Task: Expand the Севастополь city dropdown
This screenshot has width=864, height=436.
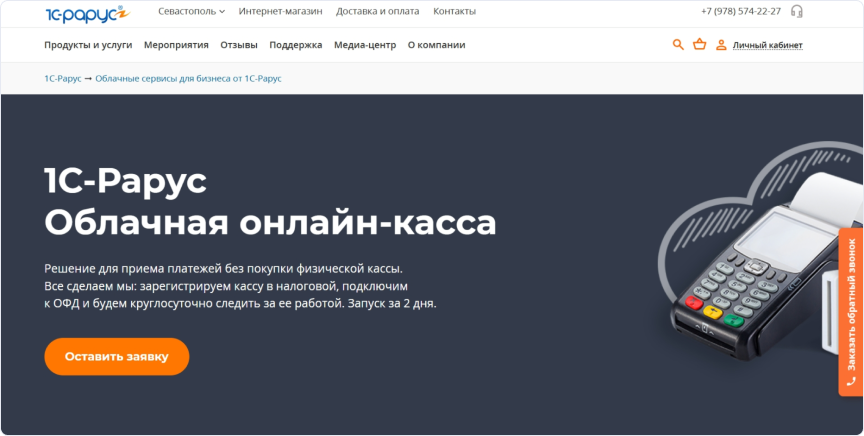Action: pos(191,11)
